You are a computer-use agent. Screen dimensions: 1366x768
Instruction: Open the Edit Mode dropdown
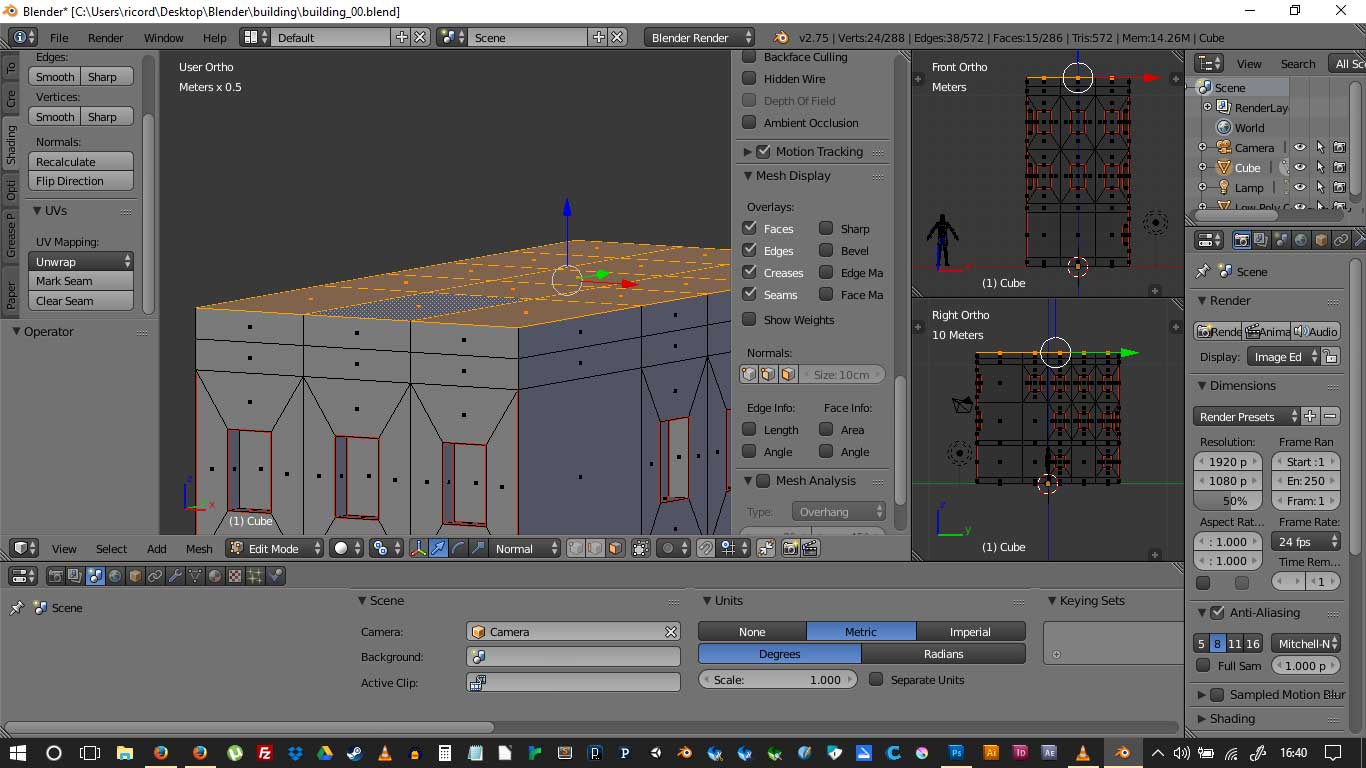275,548
